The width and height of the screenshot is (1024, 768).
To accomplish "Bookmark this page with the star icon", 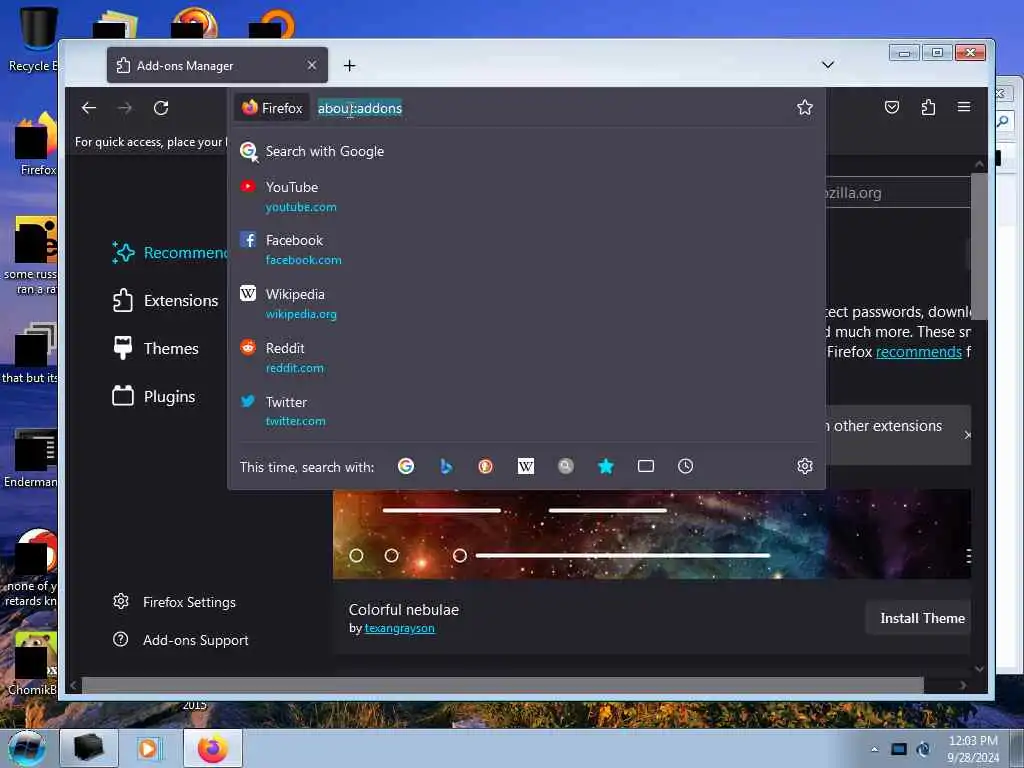I will 805,107.
